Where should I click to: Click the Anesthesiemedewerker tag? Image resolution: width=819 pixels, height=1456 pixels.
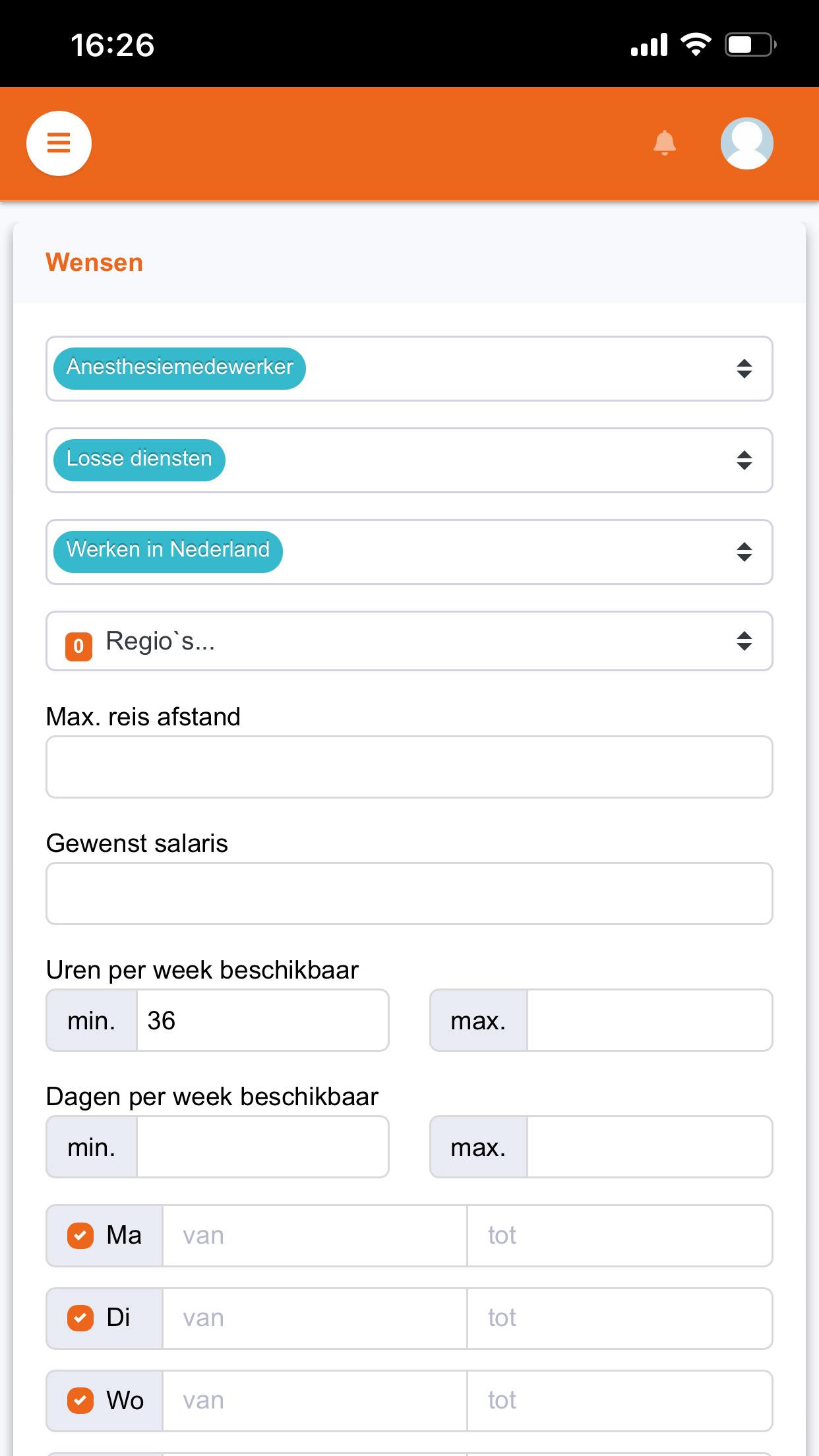(179, 368)
